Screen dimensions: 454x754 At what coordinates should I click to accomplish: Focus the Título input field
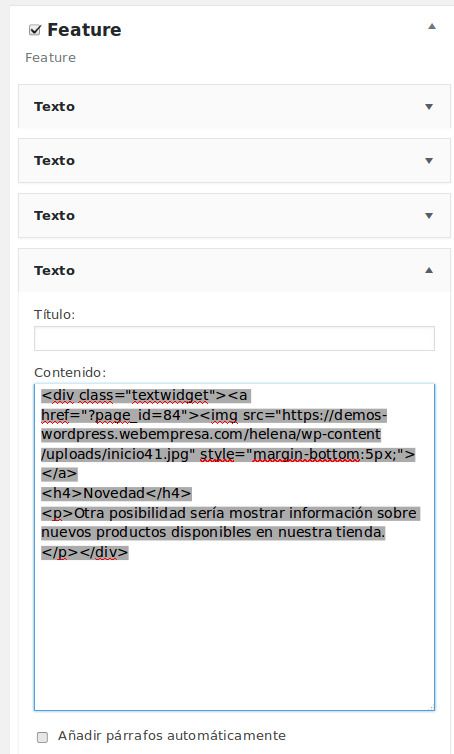tap(234, 339)
